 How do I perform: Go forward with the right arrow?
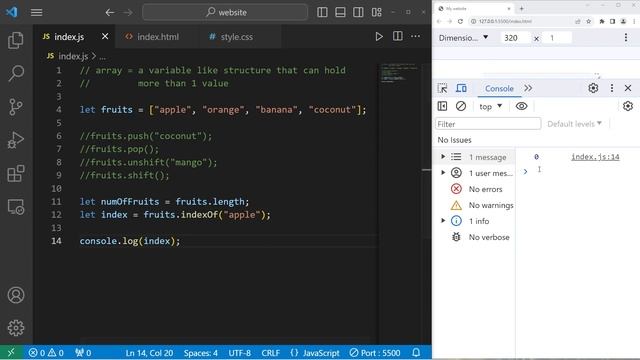point(128,12)
